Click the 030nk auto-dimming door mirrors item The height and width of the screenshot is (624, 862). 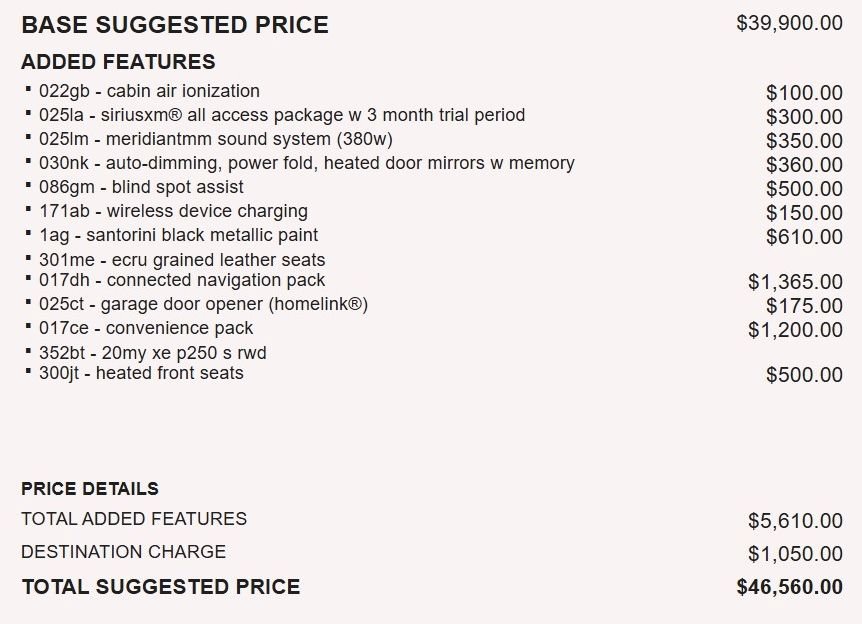(x=307, y=163)
